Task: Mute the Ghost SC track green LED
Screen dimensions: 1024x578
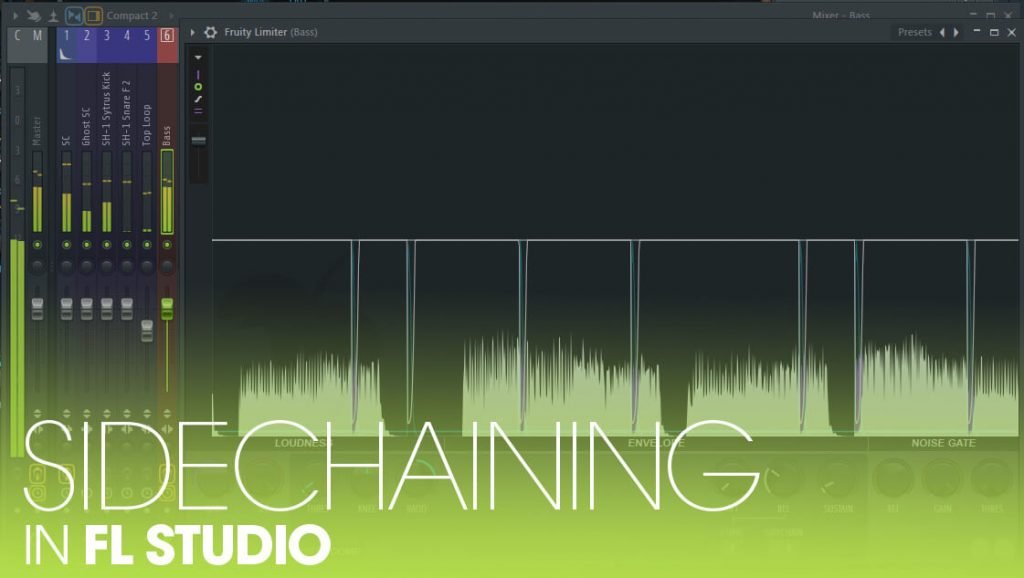Action: [x=86, y=245]
